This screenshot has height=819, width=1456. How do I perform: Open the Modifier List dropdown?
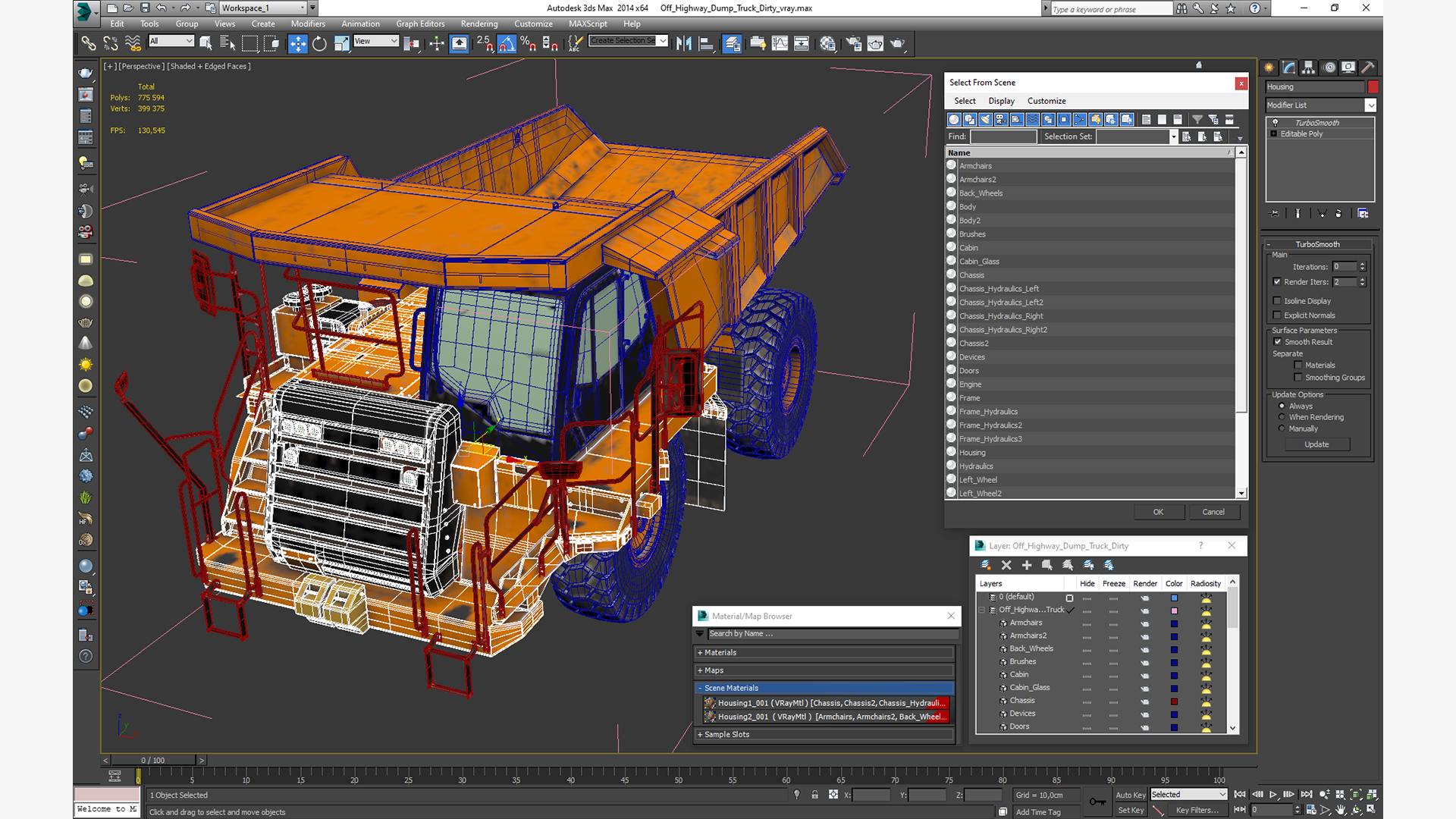1370,105
